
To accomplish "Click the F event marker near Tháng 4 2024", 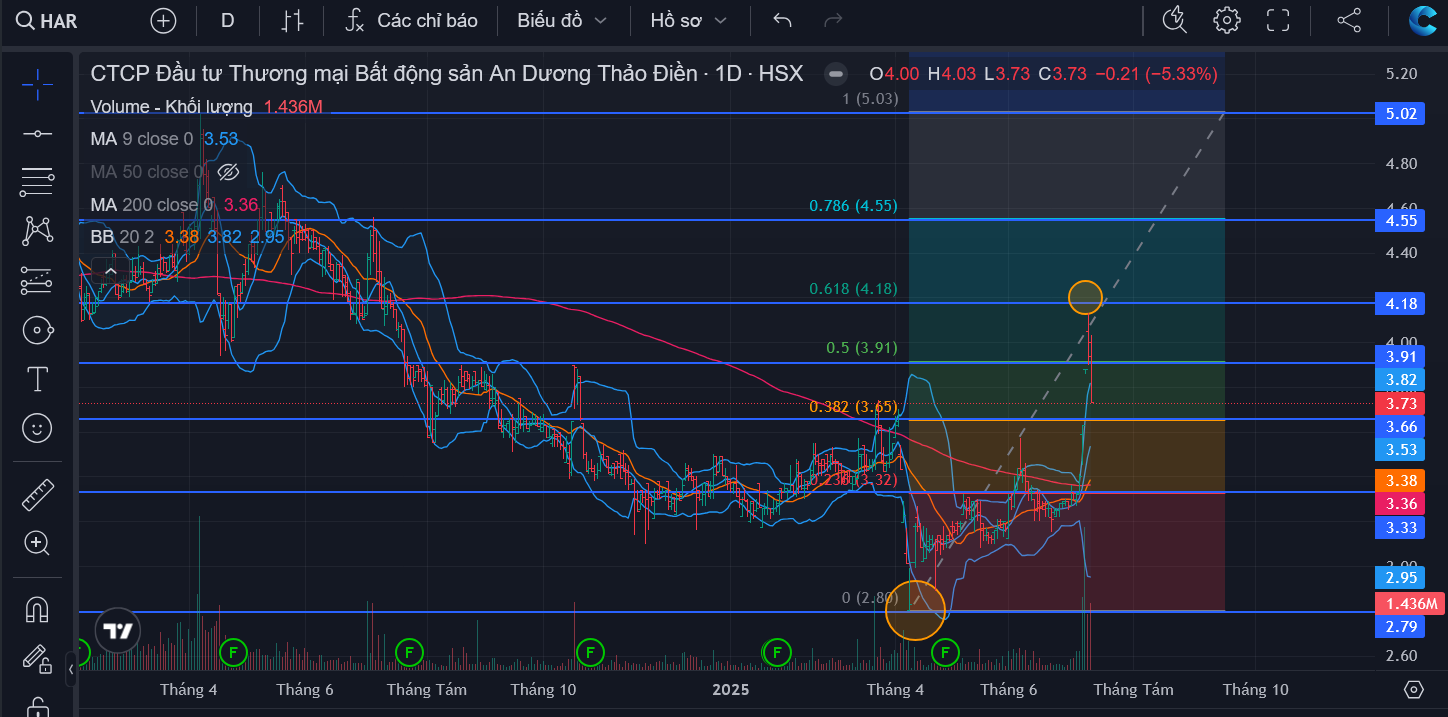I will [x=232, y=653].
